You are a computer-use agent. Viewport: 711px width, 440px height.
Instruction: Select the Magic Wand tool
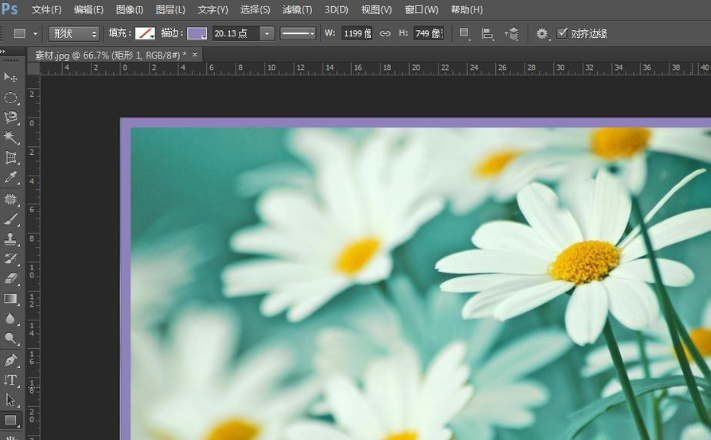[11, 138]
